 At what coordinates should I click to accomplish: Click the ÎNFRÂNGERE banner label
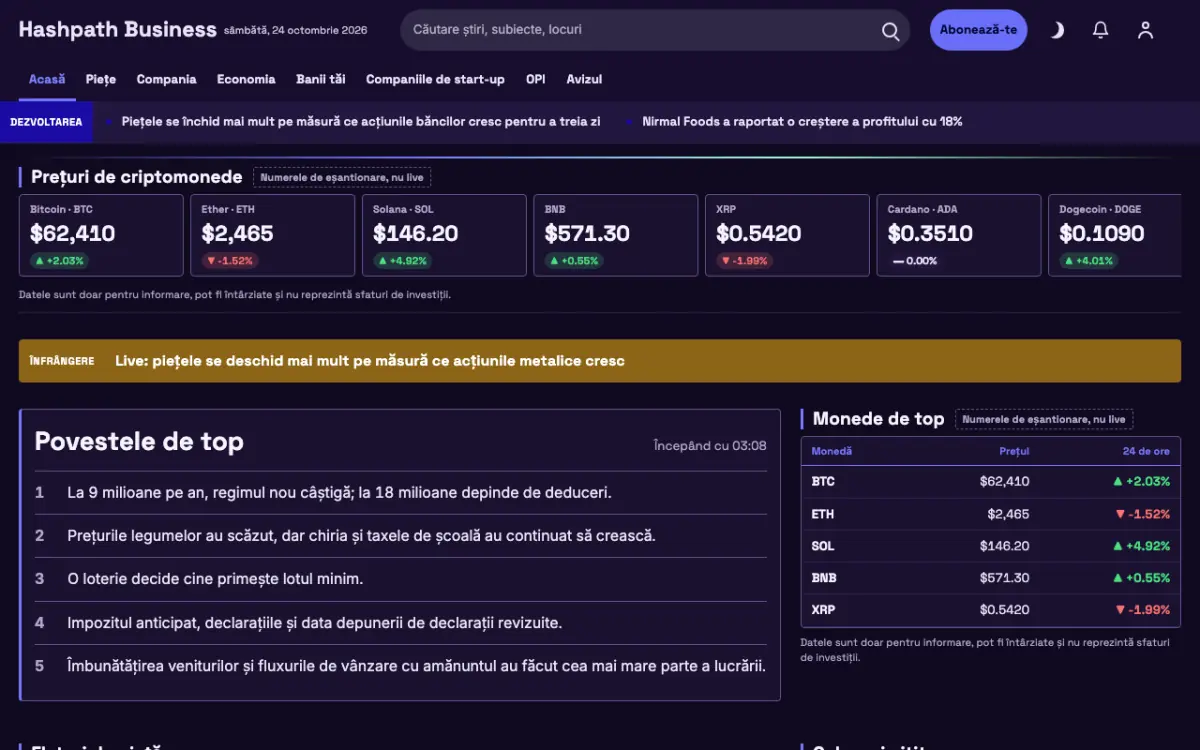(62, 361)
